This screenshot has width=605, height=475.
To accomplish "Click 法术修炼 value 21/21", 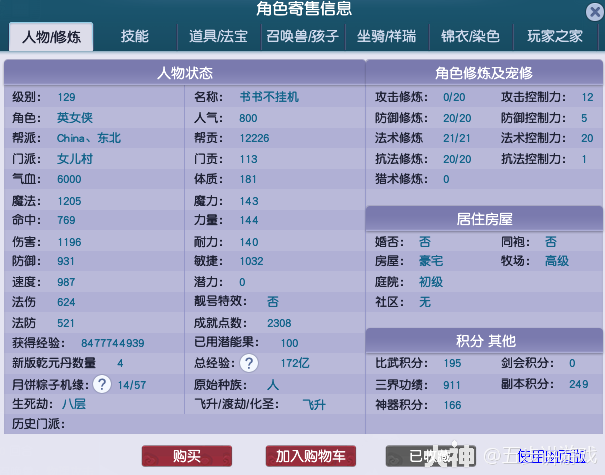I will (x=457, y=138).
